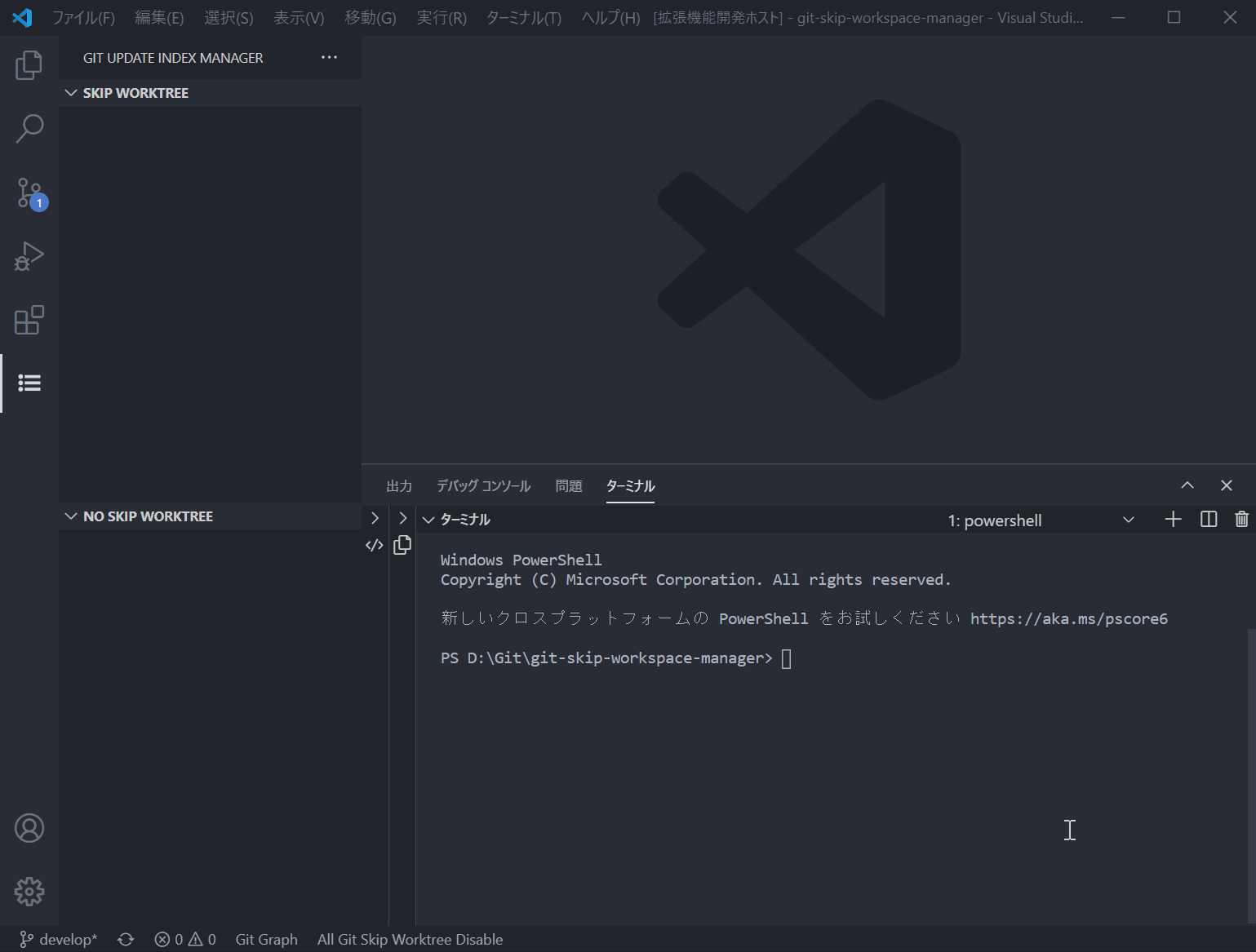Open Git Graph from status bar
Screen dimensions: 1256x952
[x=266, y=940]
